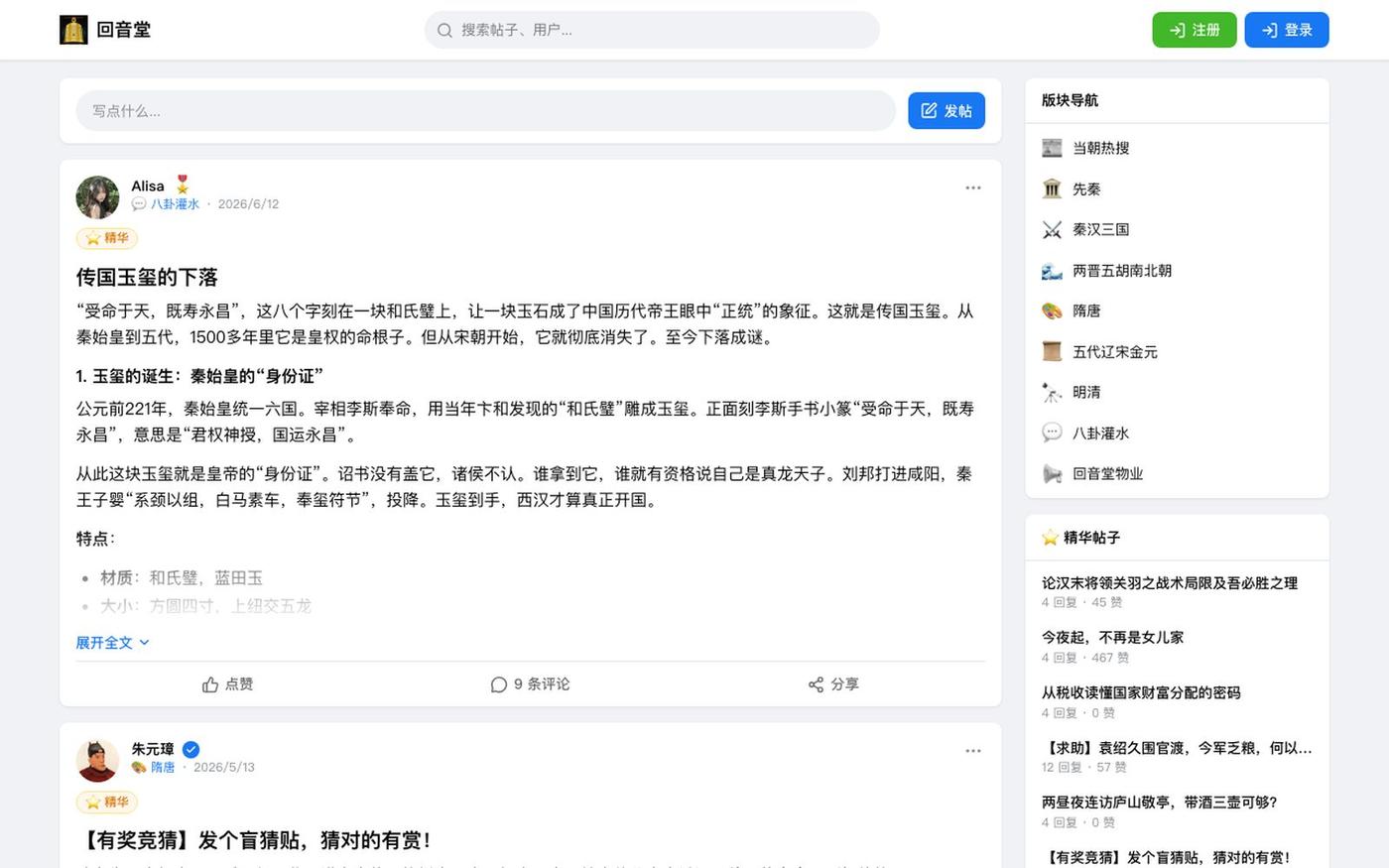This screenshot has width=1389, height=868.
Task: Click the search magnifier icon
Action: pyautogui.click(x=444, y=30)
